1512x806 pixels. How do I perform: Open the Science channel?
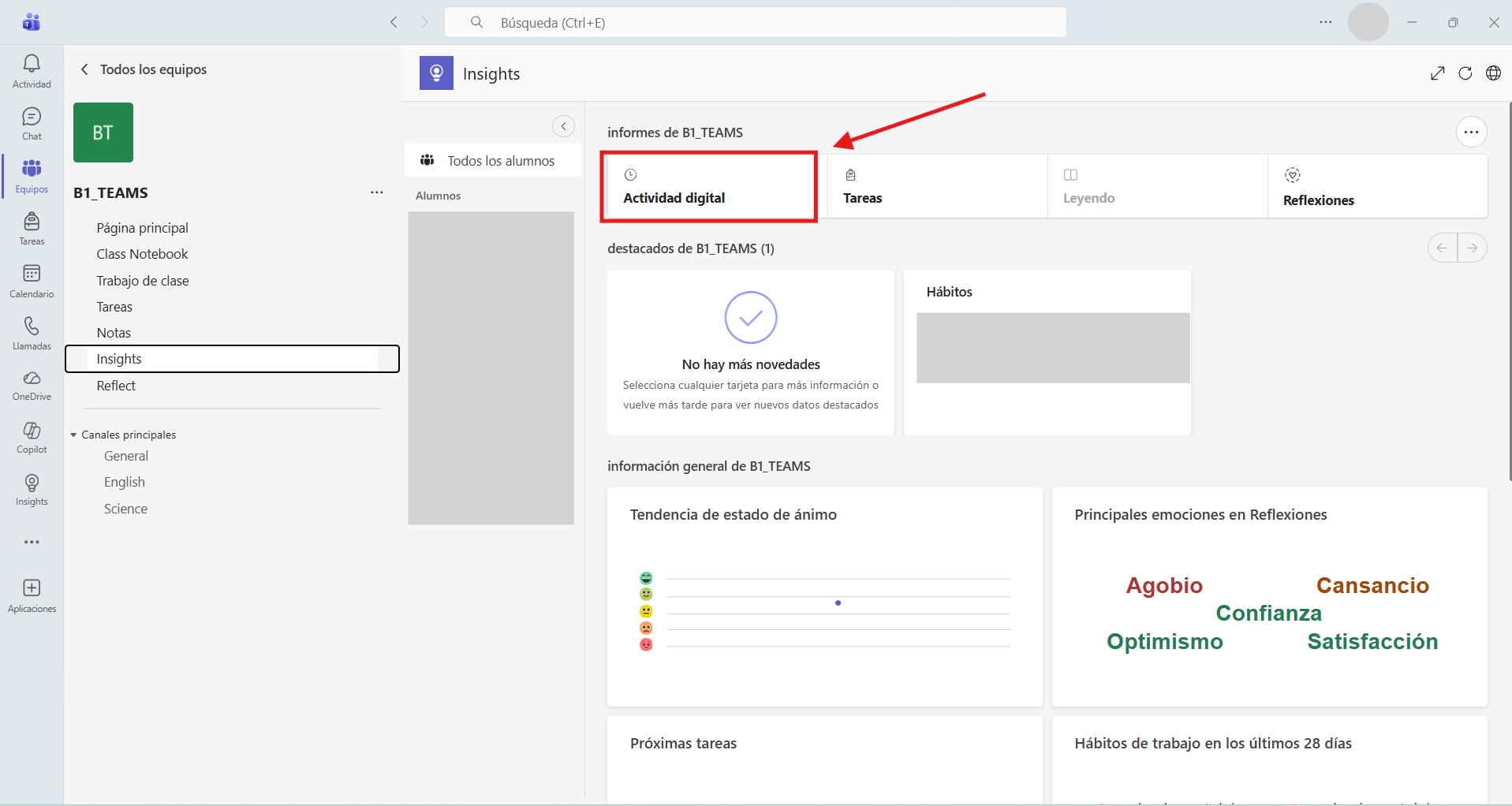point(125,509)
